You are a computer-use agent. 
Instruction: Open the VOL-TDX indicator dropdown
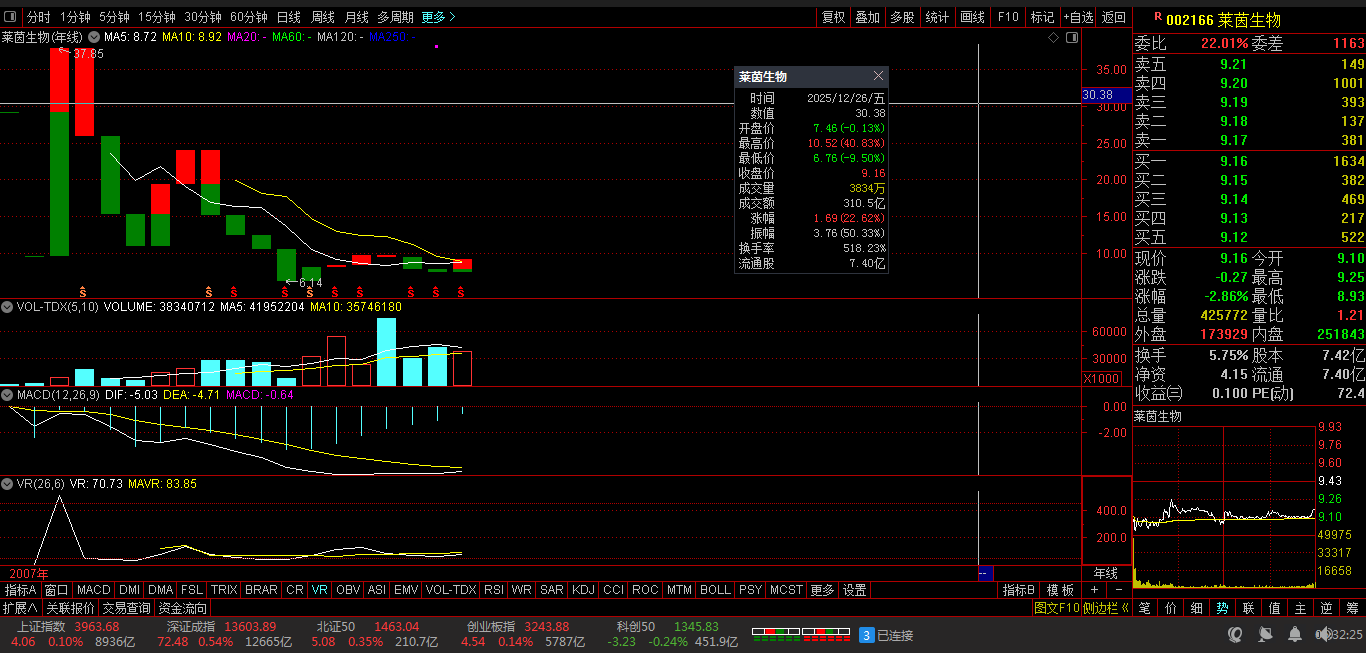coord(8,307)
